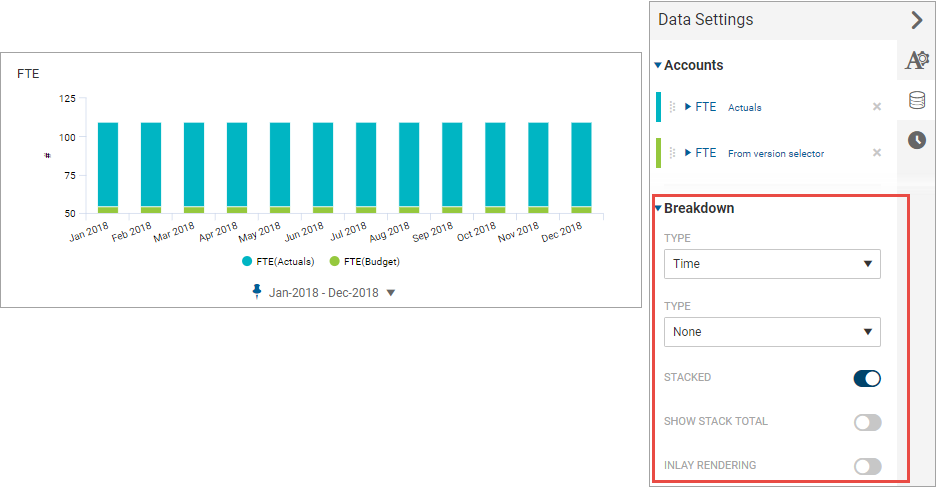
Task: Open the text formatting settings icon
Action: (917, 60)
